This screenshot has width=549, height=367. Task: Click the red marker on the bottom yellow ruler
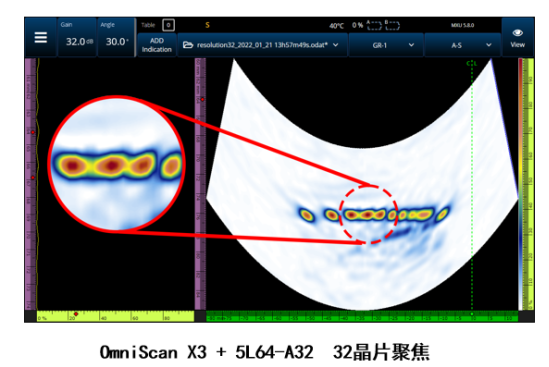(76, 314)
